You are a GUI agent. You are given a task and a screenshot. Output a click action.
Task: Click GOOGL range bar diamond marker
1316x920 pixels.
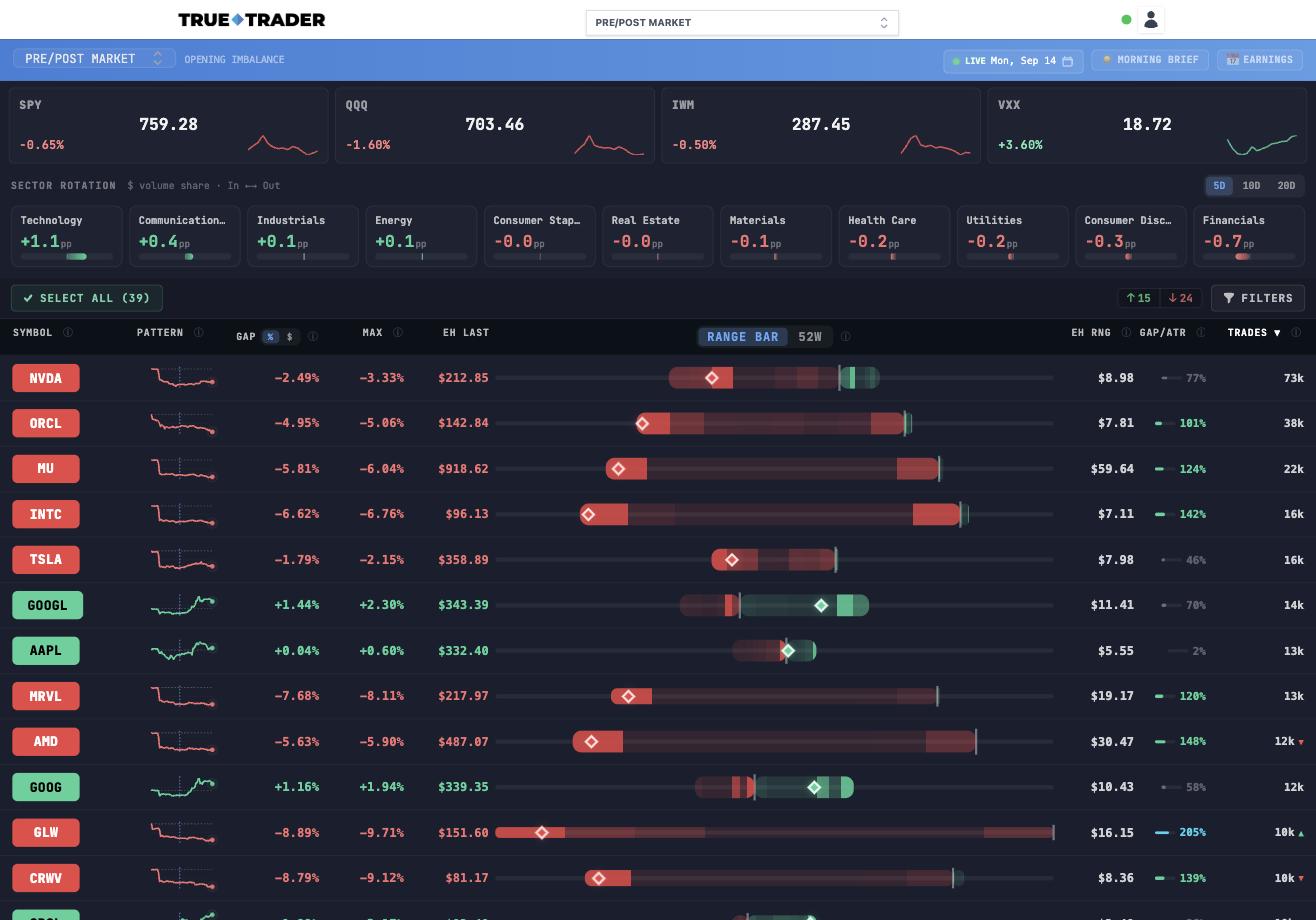[821, 605]
